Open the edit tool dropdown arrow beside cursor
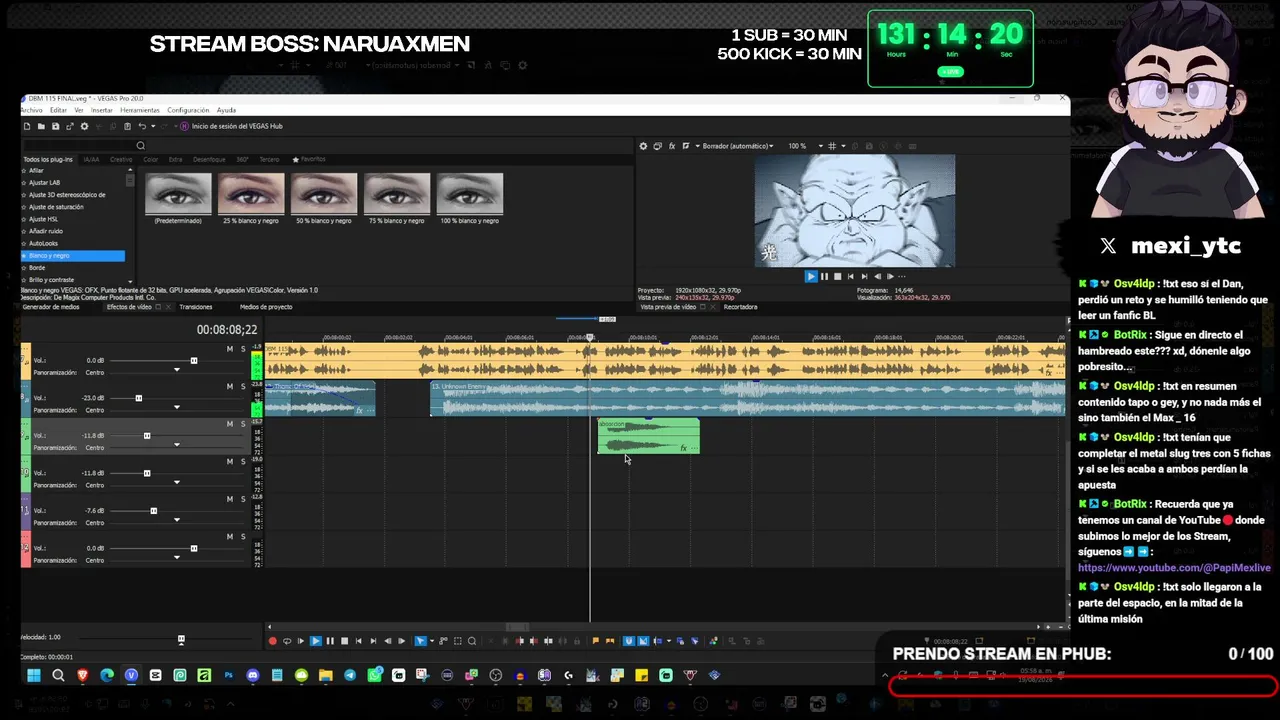Screen dimensions: 1280x720 pos(431,641)
